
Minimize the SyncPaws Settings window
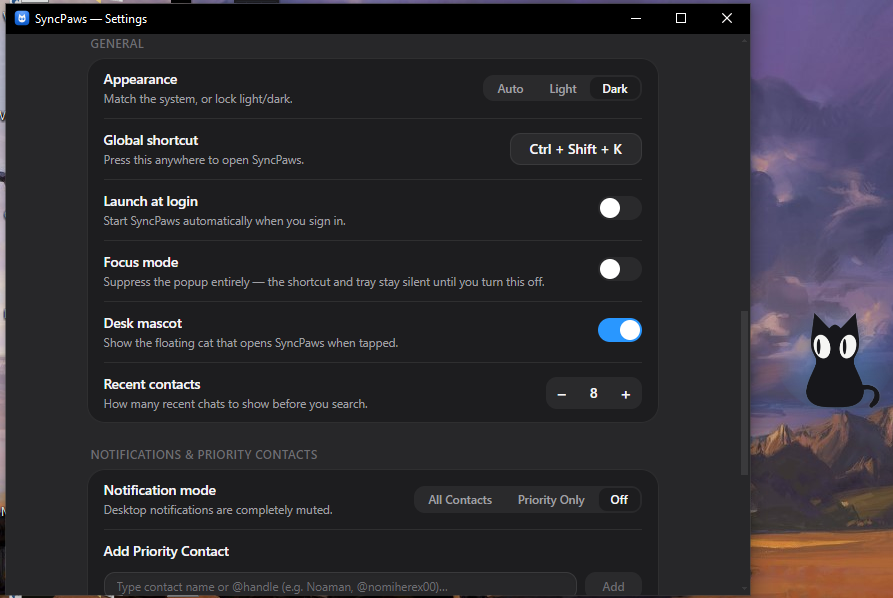click(x=636, y=18)
